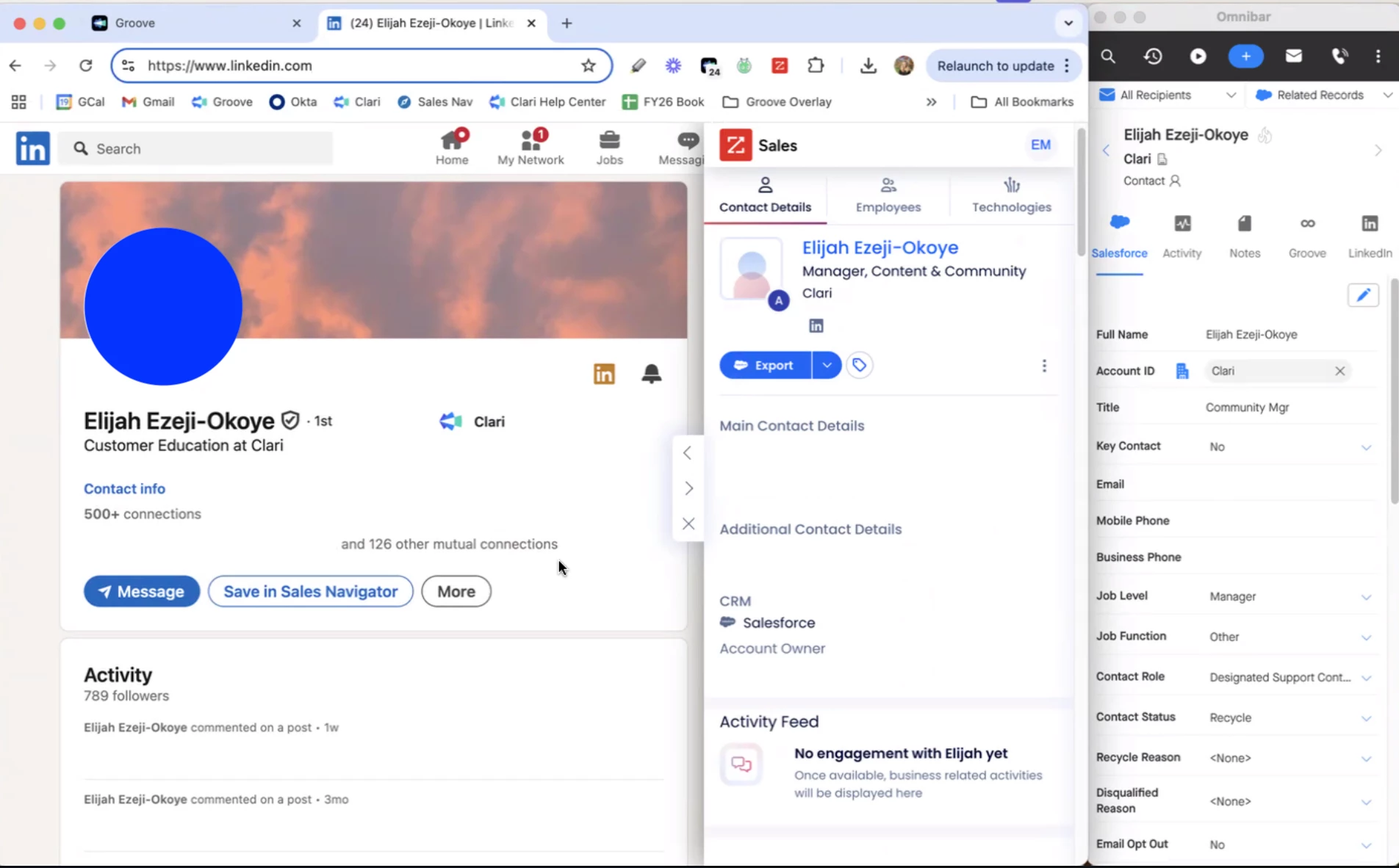Expand the Job Function dropdown
The image size is (1399, 868).
[1366, 637]
